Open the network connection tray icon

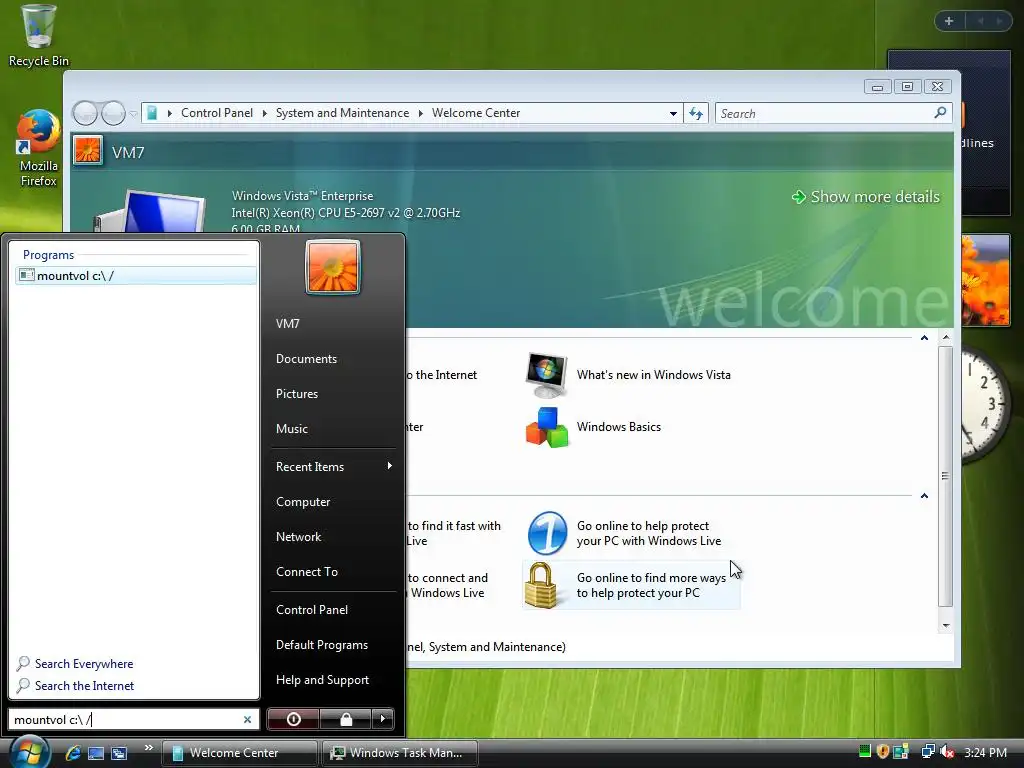(927, 752)
